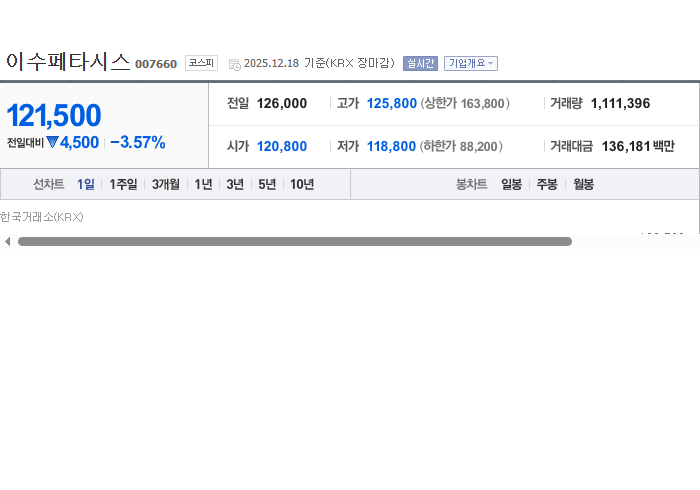Click the stock code 007660
Image resolution: width=700 pixels, height=490 pixels.
tap(156, 64)
